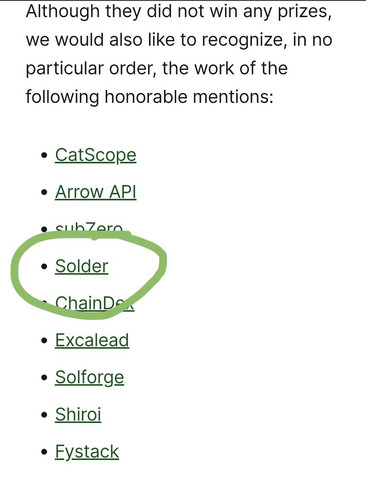Click the word "recognize" in the paragraph
The width and height of the screenshot is (366, 500).
pos(244,40)
